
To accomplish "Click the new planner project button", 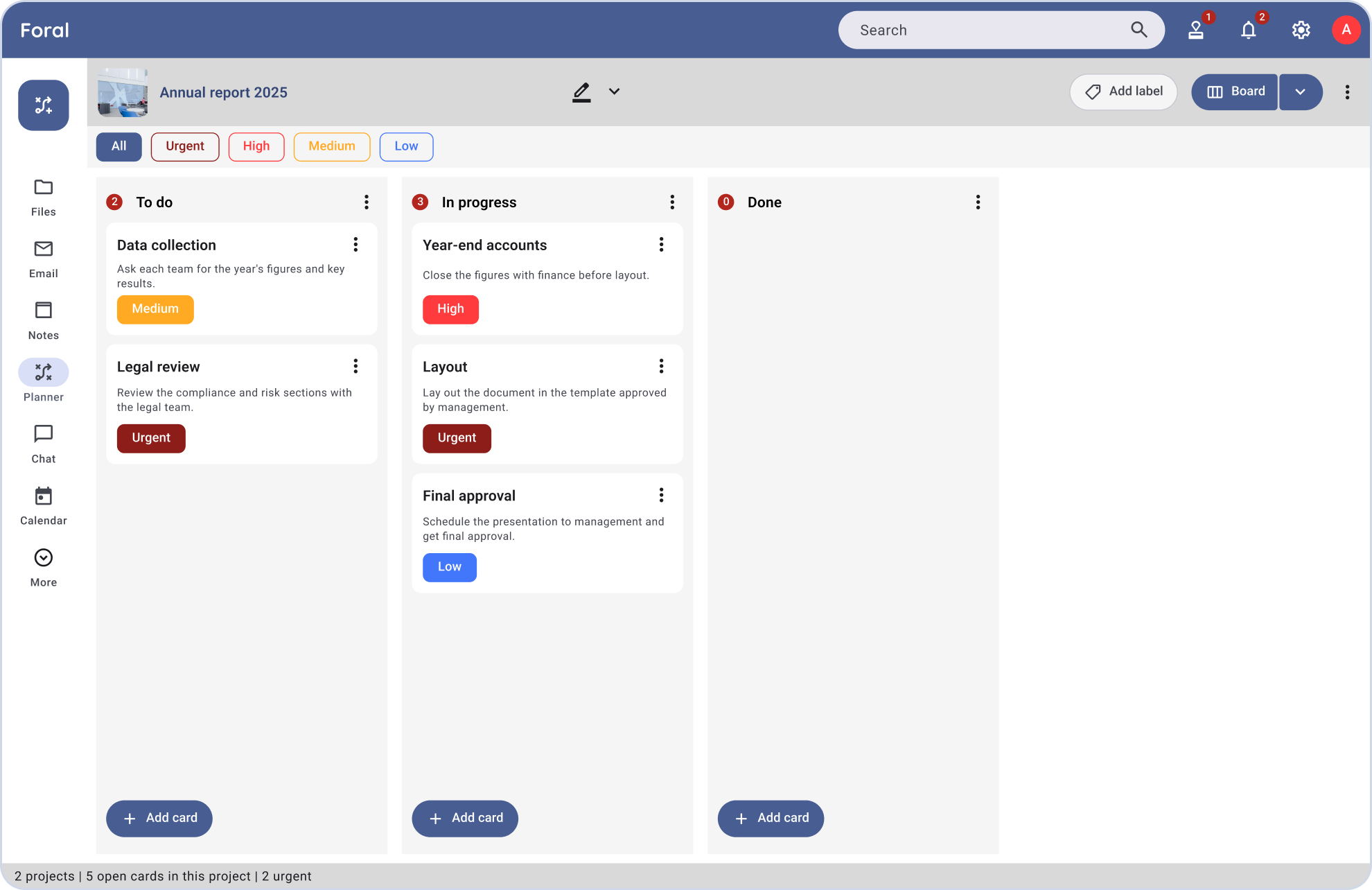I will (x=44, y=105).
